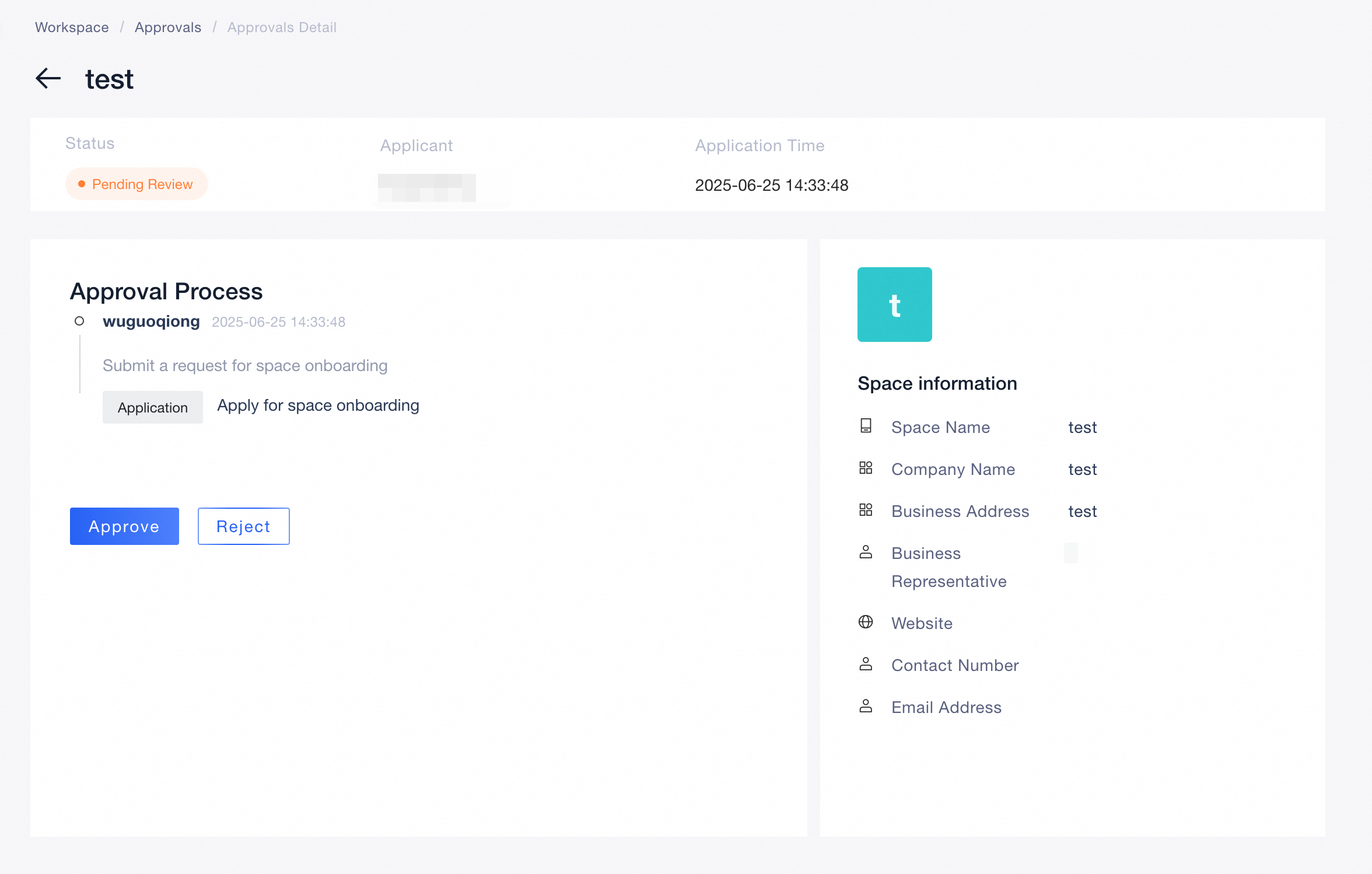Image resolution: width=1372 pixels, height=874 pixels.
Task: Click the blurred applicant name
Action: (x=427, y=187)
